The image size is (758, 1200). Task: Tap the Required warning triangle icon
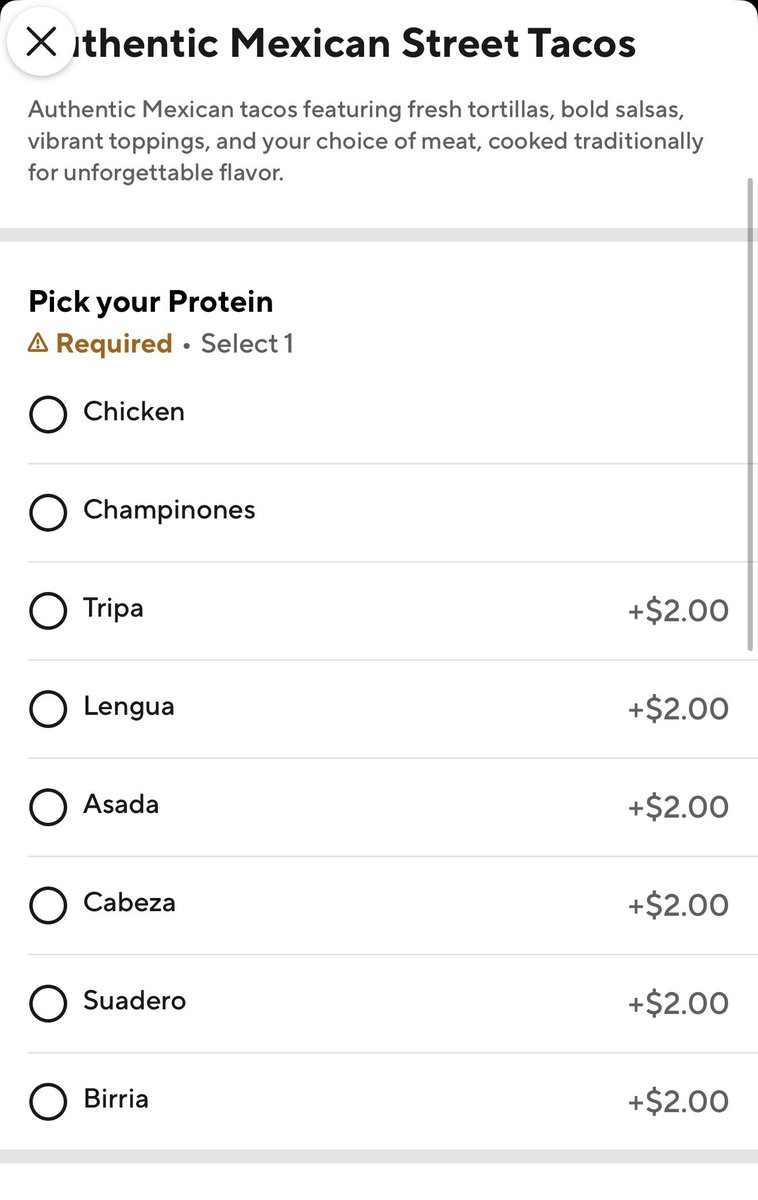pyautogui.click(x=38, y=344)
